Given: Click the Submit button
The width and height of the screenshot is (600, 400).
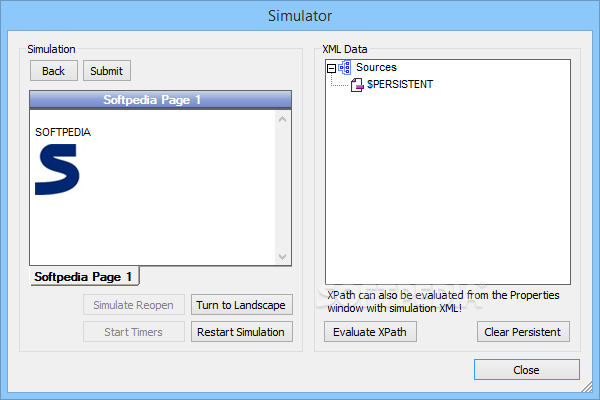Looking at the screenshot, I should pos(107,71).
